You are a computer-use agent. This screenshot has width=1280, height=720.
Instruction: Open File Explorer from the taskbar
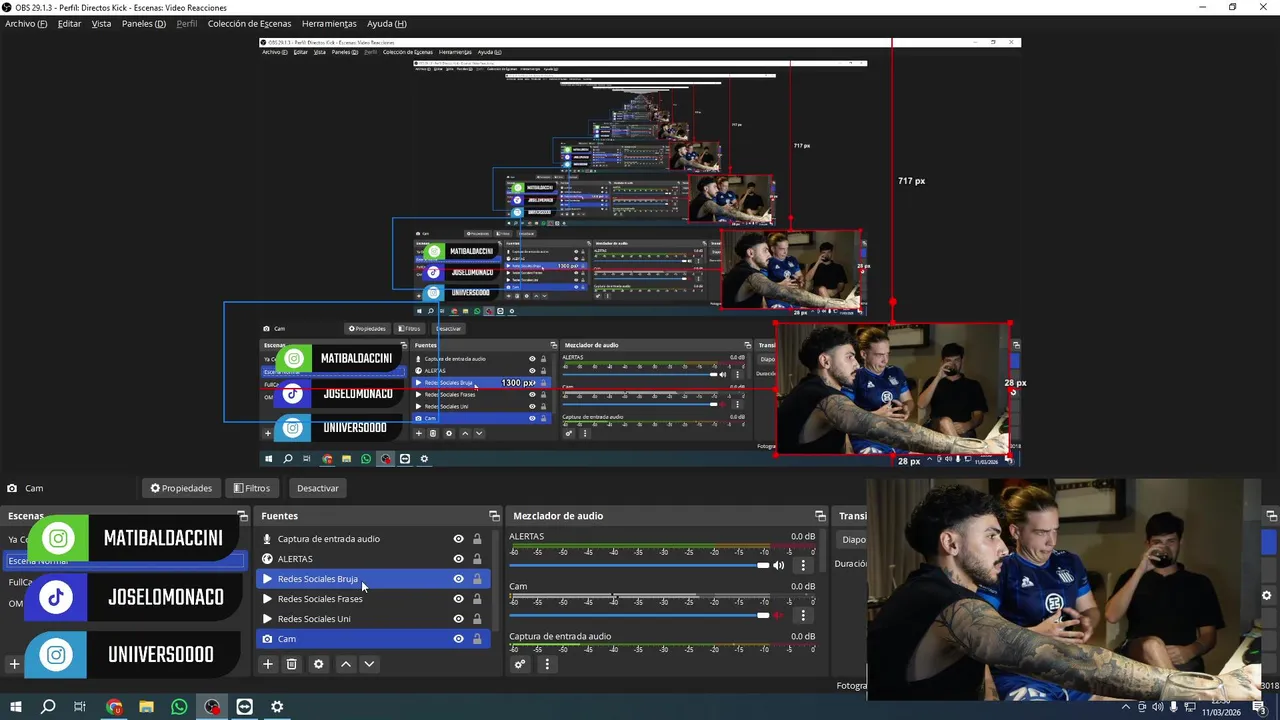point(146,707)
